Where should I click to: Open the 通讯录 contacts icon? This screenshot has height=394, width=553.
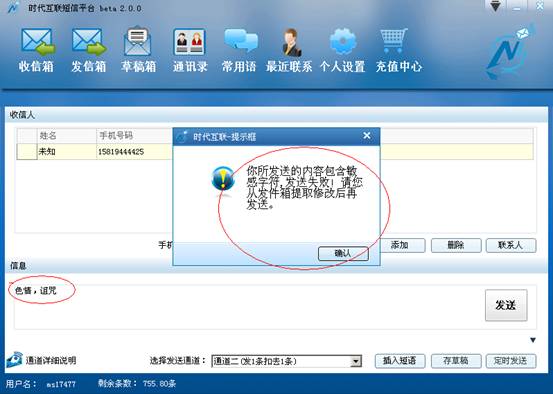pos(190,42)
